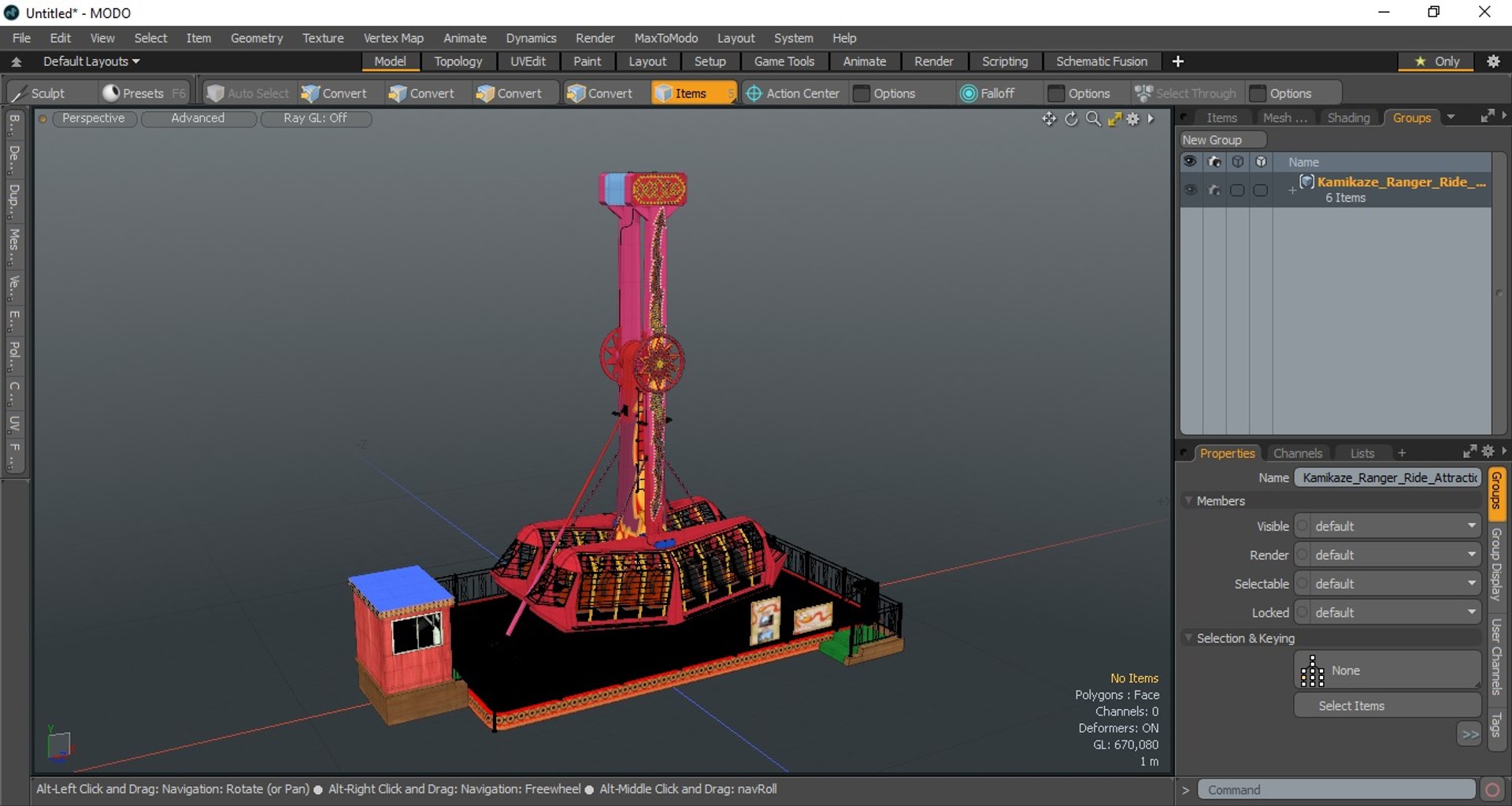
Task: Click the Select Through tool
Action: pos(1186,93)
